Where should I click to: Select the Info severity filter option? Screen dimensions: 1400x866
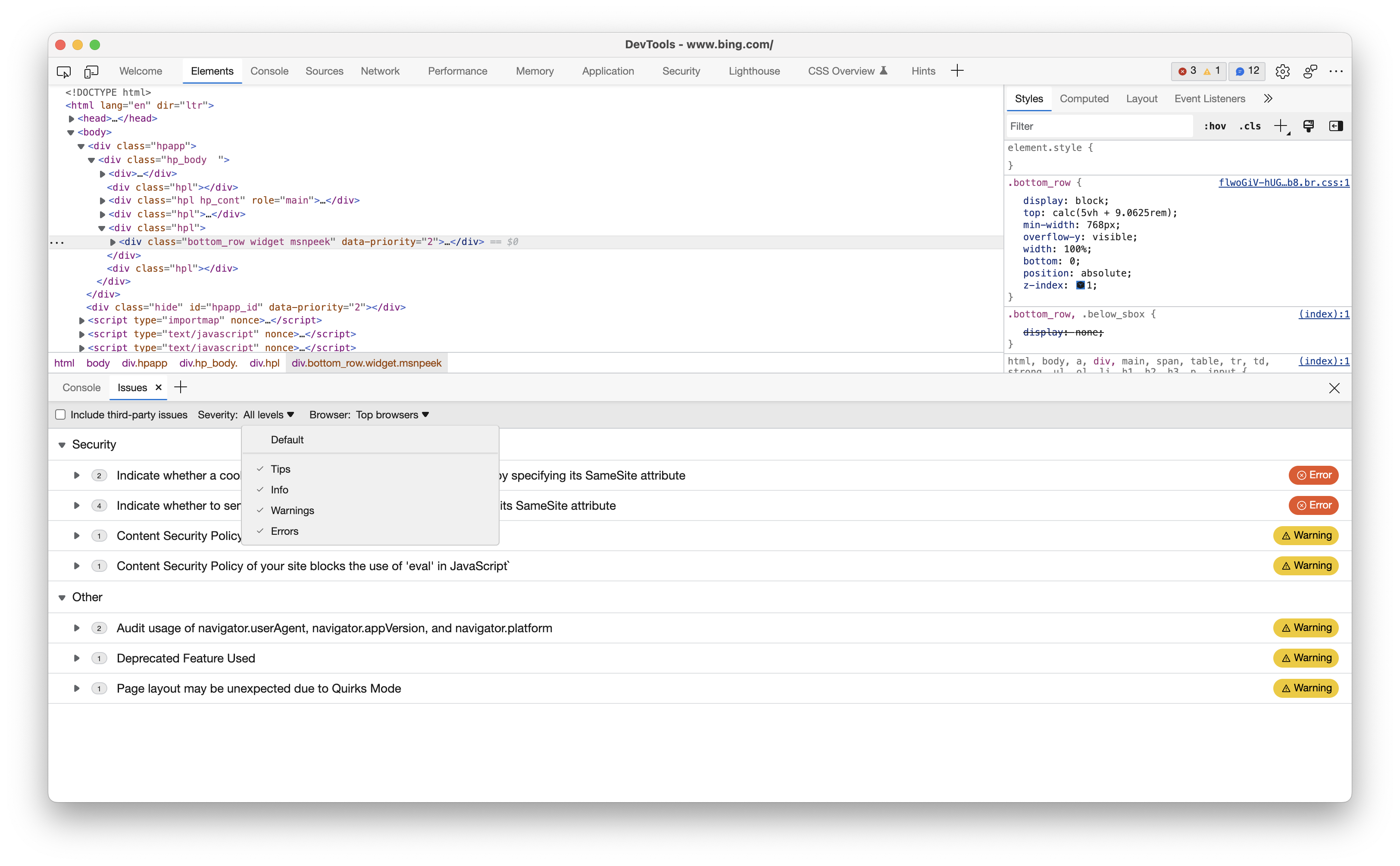coord(278,489)
